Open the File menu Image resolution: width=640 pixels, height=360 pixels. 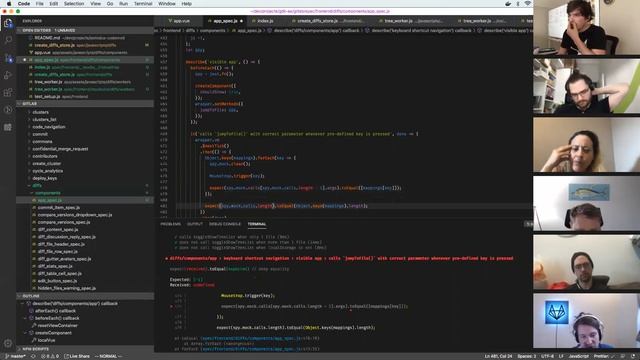[40, 4]
